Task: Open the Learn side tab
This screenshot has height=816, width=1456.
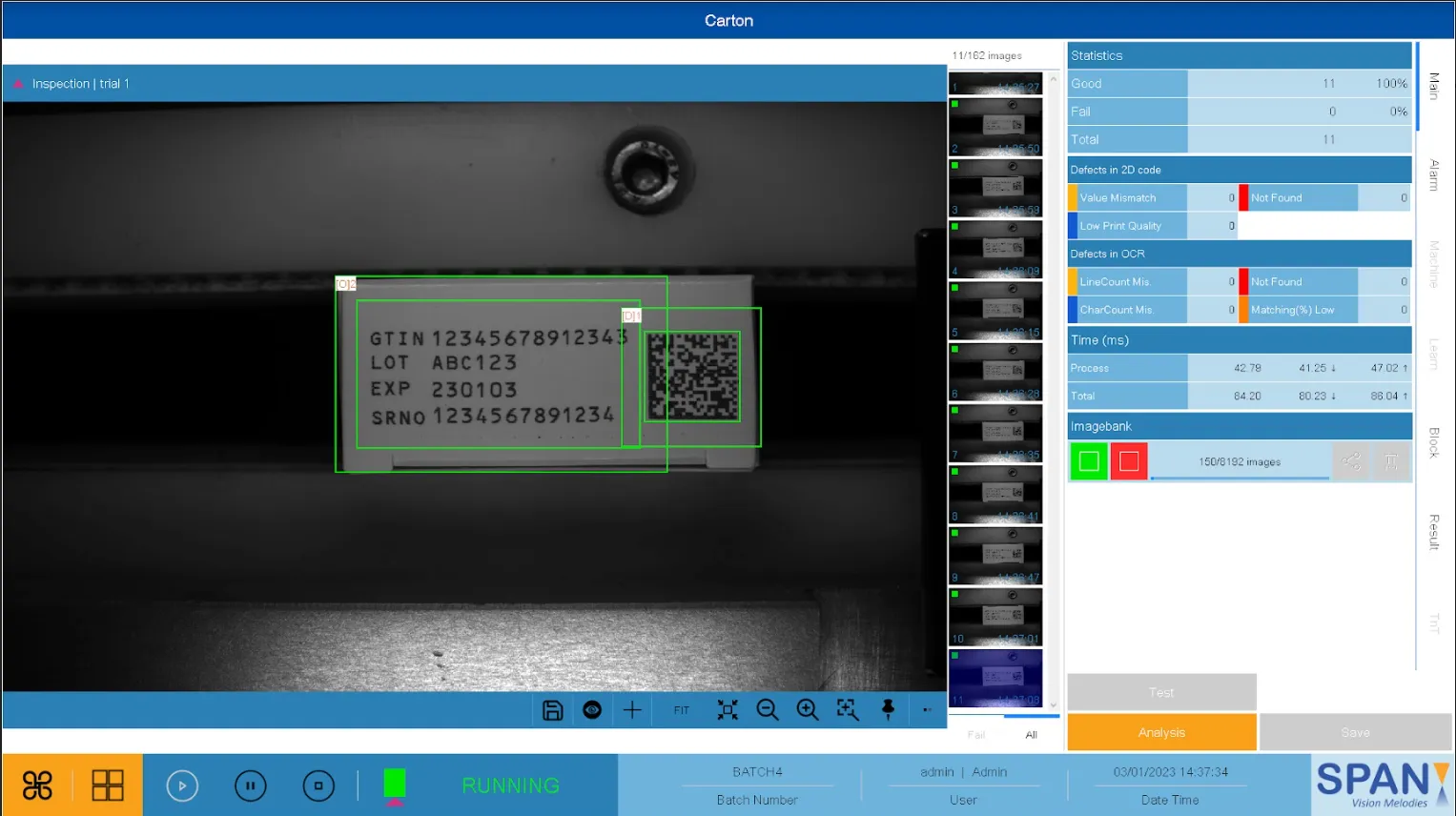Action: (1433, 354)
